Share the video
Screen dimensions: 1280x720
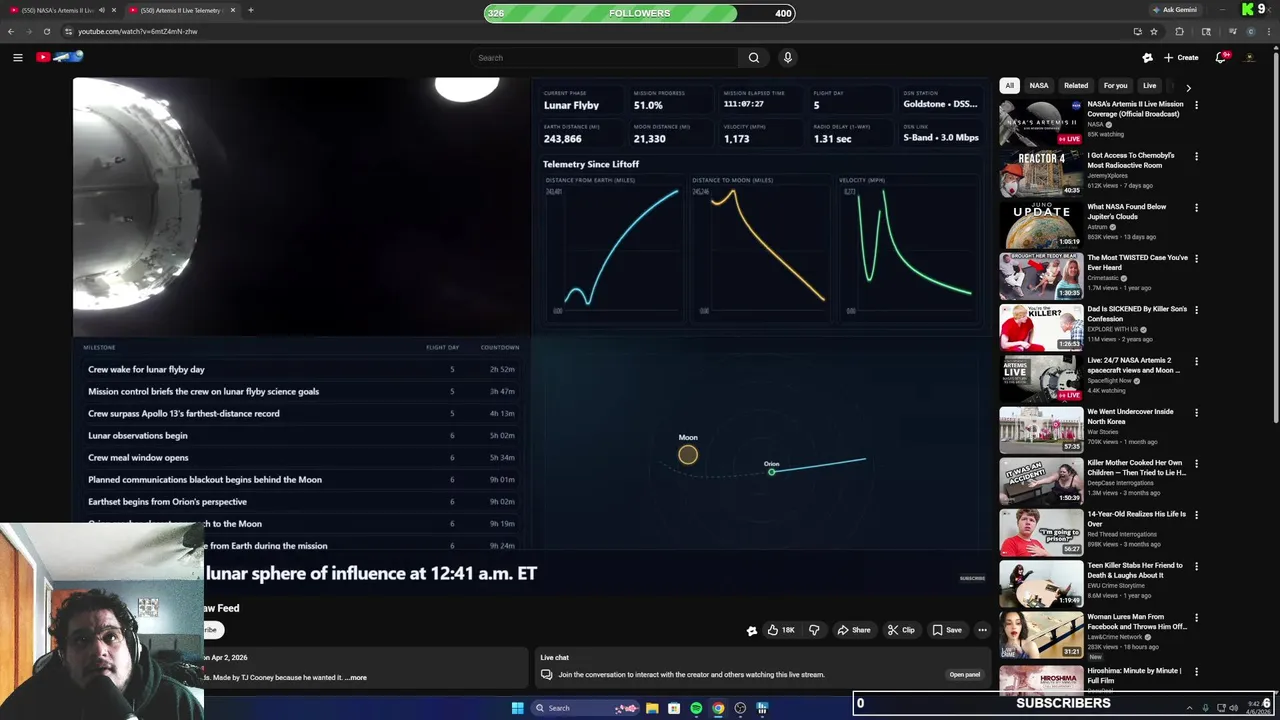(854, 630)
